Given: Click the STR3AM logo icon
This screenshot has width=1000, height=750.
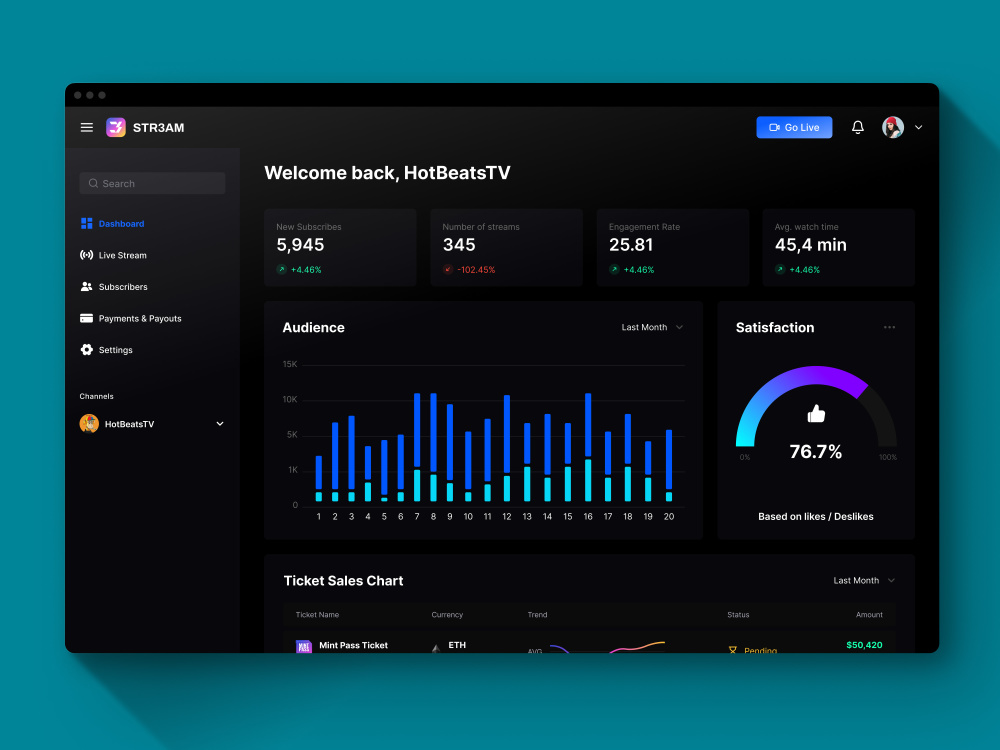Looking at the screenshot, I should coord(115,128).
